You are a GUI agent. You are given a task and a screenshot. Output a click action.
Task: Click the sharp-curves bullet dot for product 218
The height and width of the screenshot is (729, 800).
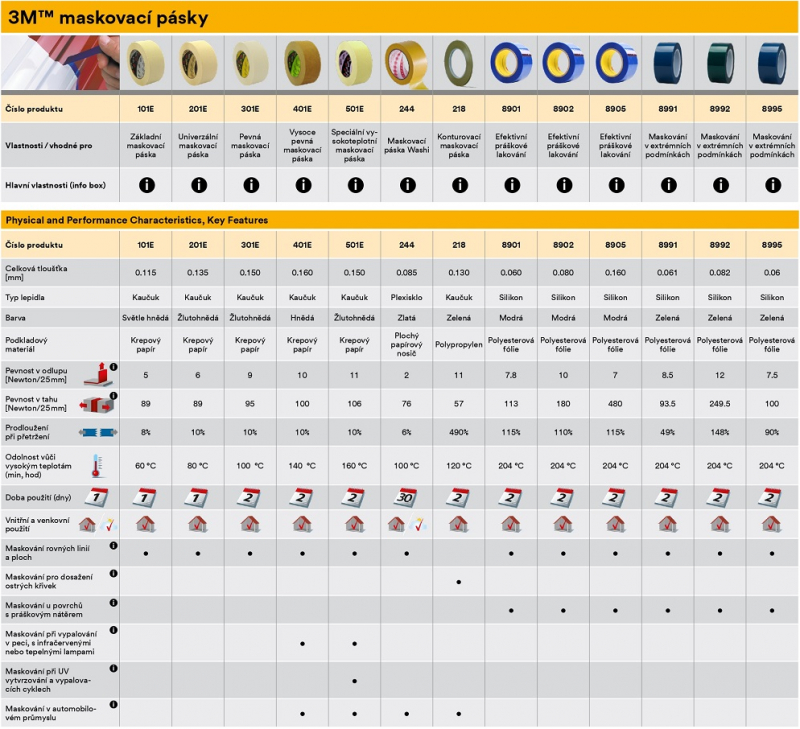pos(459,582)
